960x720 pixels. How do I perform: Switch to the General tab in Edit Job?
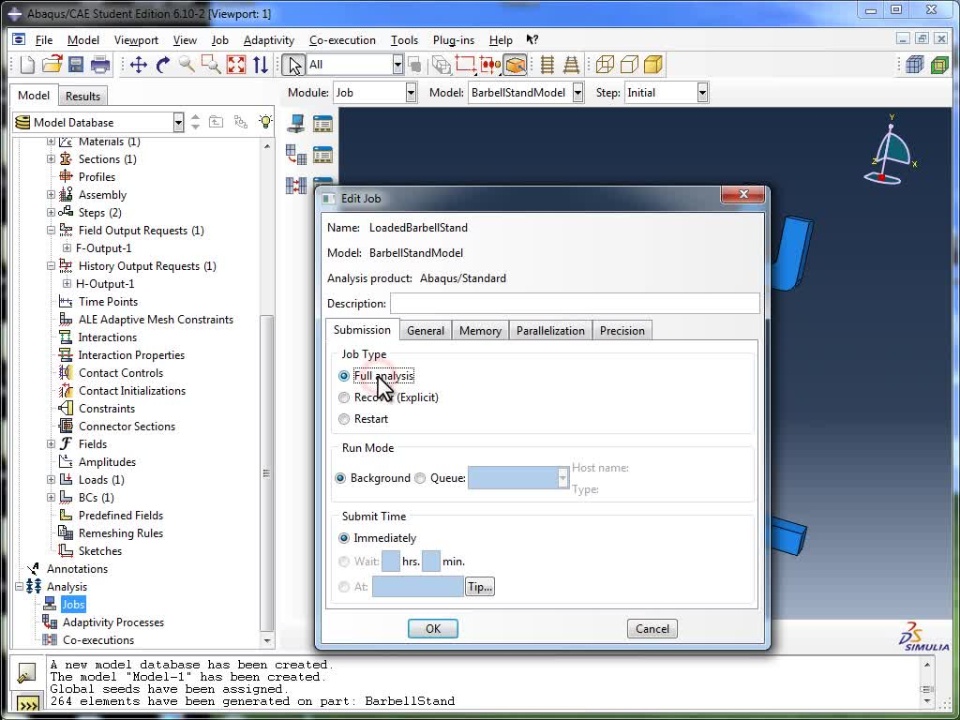pos(426,331)
